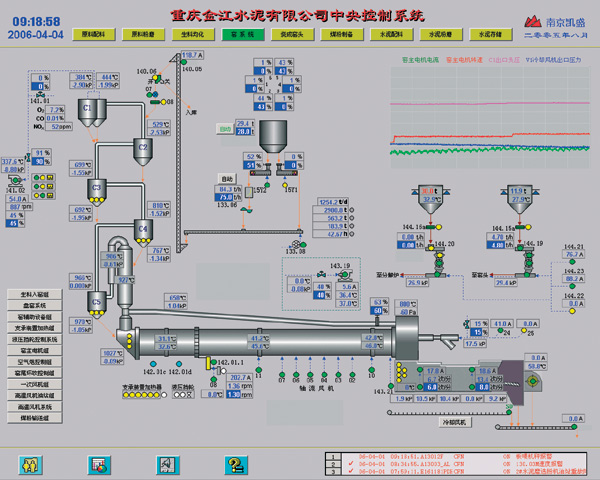Open the user login icon in bottom toolbar

[x=29, y=463]
